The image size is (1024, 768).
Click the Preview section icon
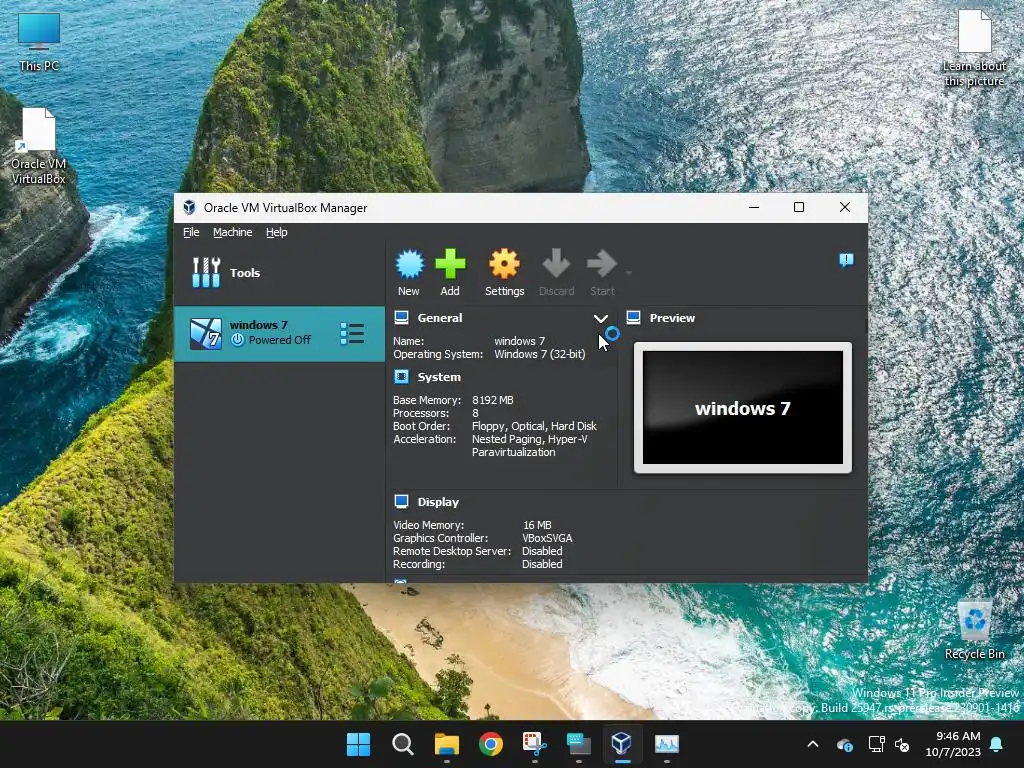coord(633,318)
